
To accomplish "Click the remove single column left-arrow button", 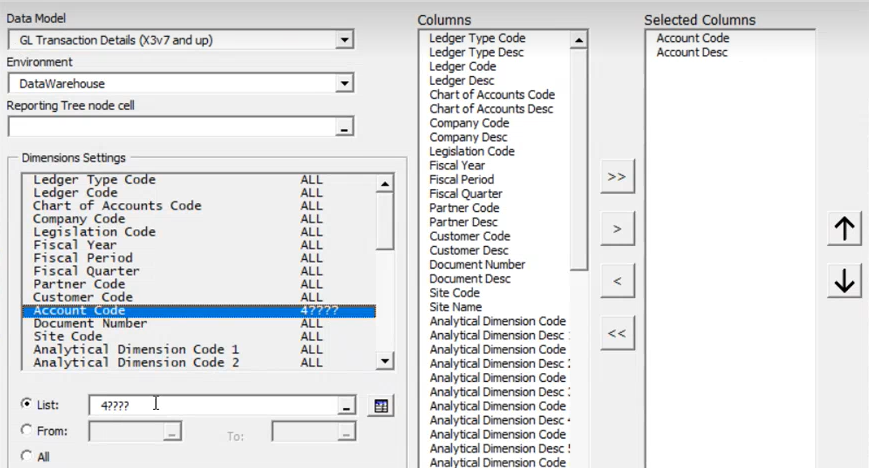I will pos(617,281).
